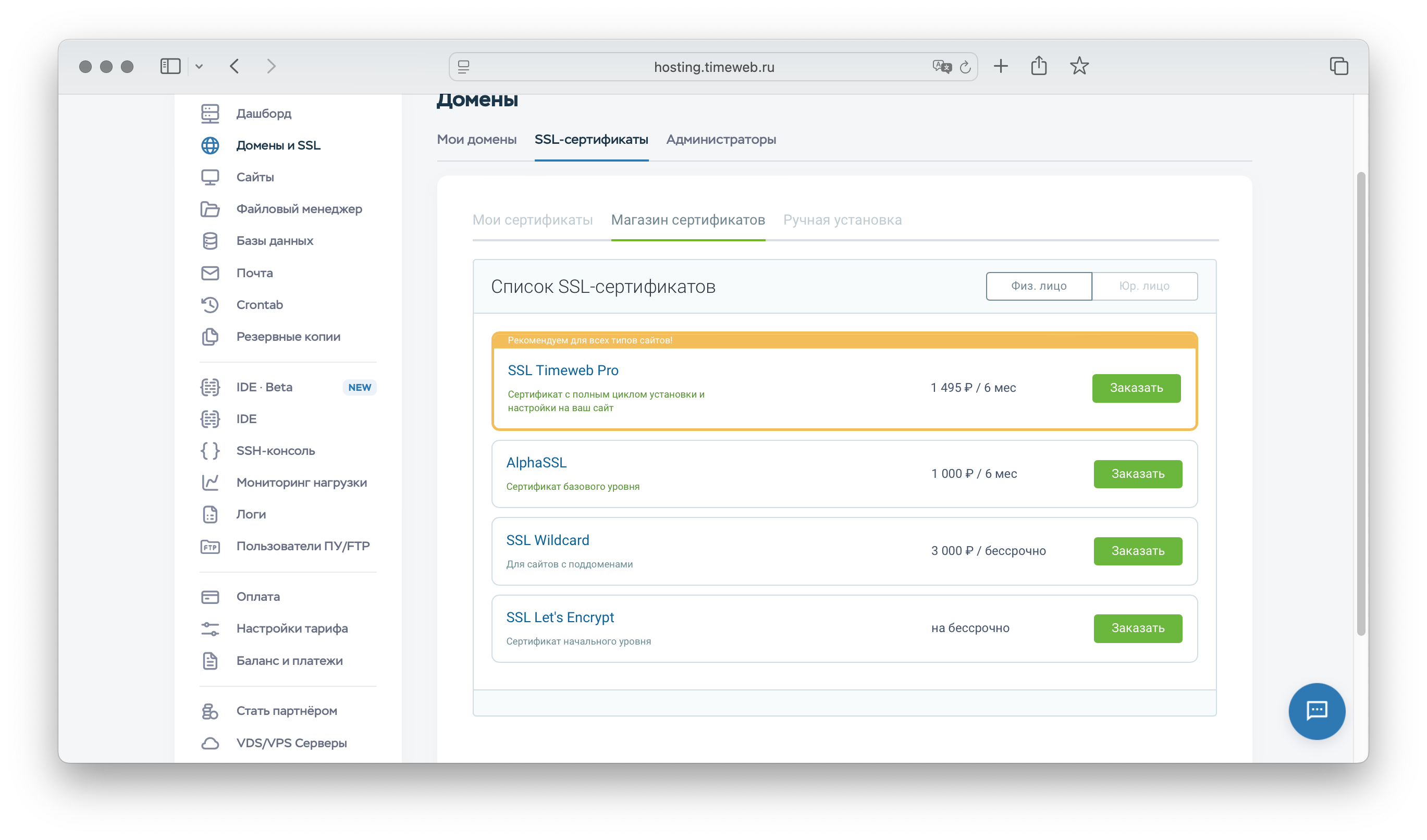Open the Dashboard icon in sidebar
Screen dimensions: 1427x840
coord(210,113)
